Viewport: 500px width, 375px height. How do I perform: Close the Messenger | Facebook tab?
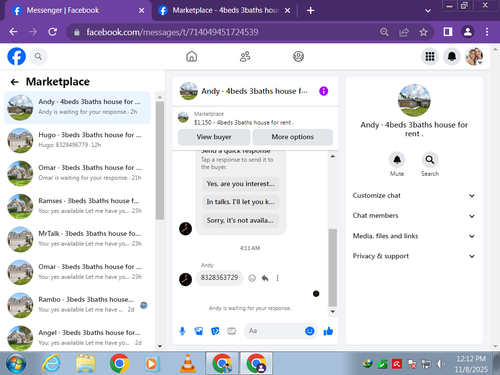click(x=141, y=11)
